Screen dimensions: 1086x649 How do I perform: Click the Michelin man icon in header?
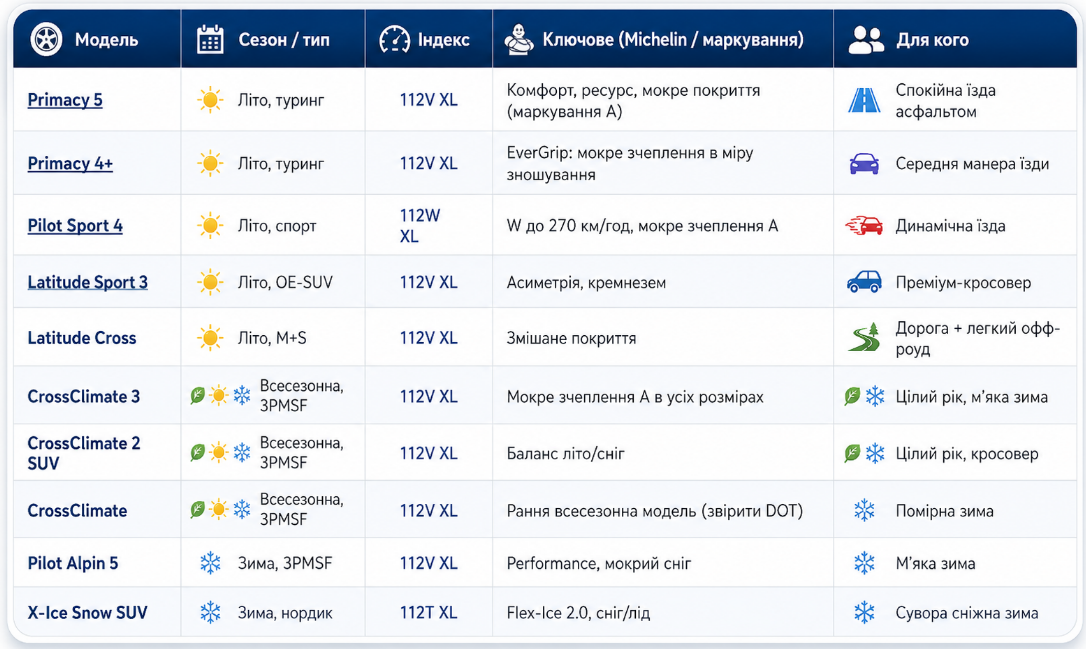[519, 39]
